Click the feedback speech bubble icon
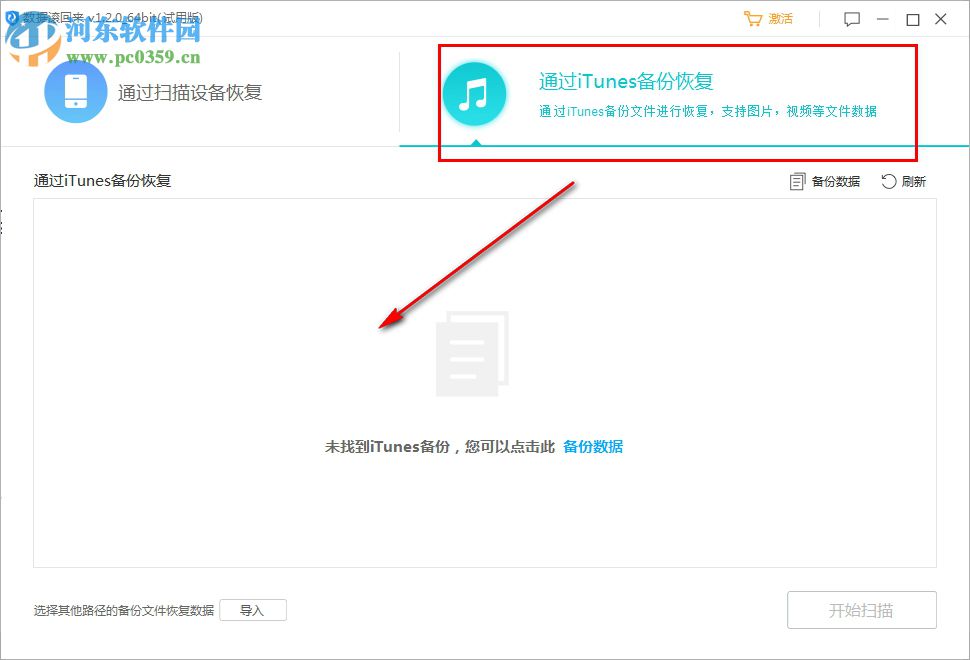Image resolution: width=970 pixels, height=660 pixels. 851,19
